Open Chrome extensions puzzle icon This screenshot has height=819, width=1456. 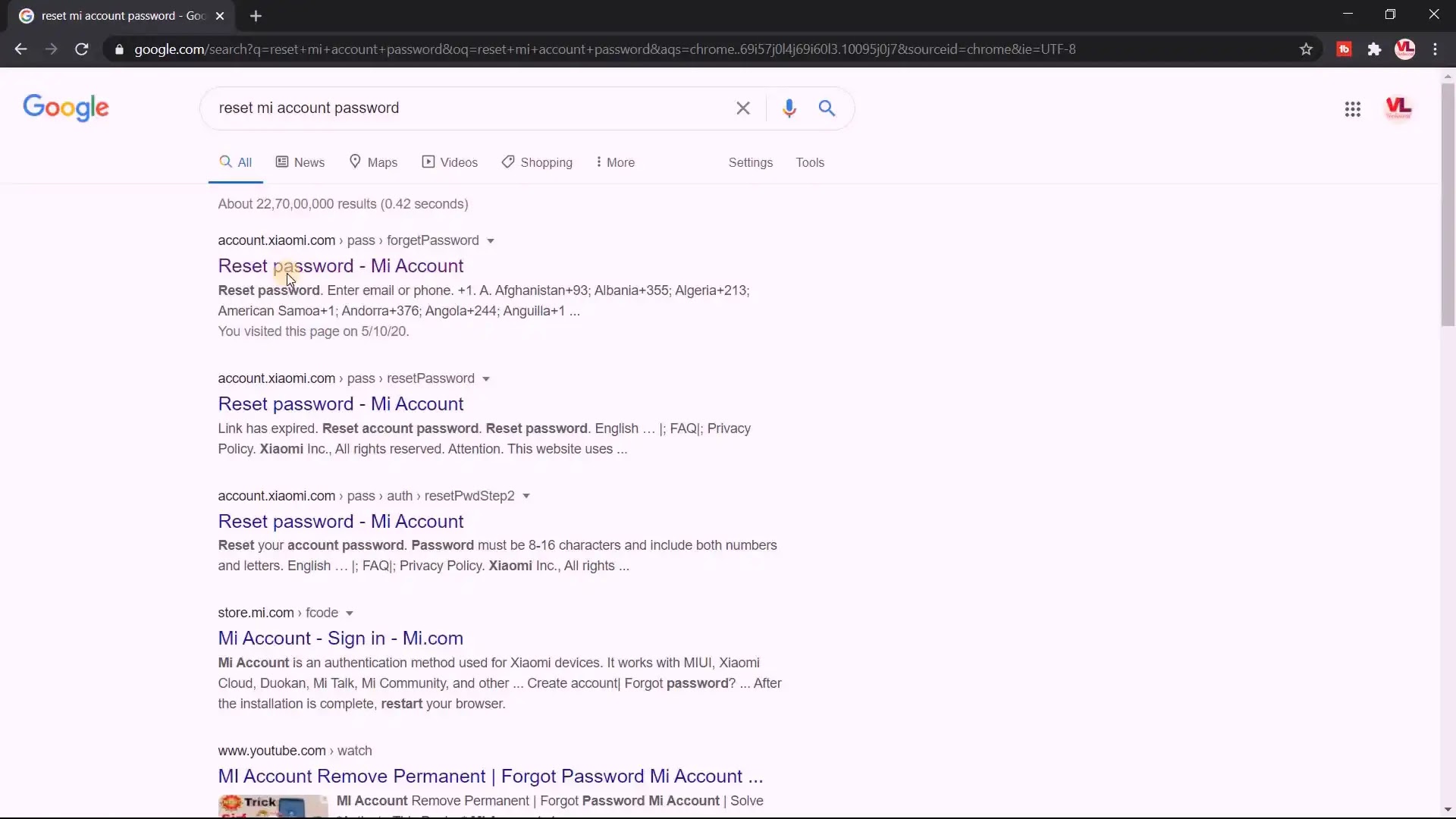(x=1374, y=49)
